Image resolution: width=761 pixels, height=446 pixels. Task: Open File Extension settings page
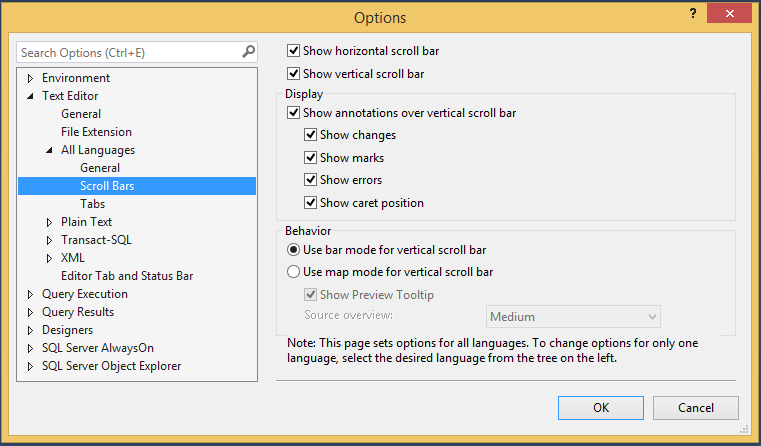[96, 132]
